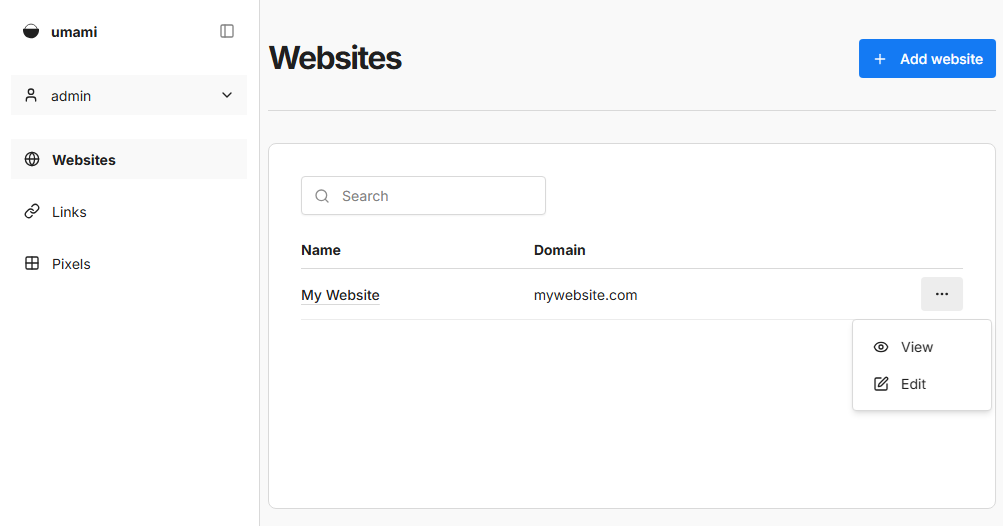Image resolution: width=1003 pixels, height=526 pixels.
Task: Click the Pixels grid icon
Action: pyautogui.click(x=32, y=264)
